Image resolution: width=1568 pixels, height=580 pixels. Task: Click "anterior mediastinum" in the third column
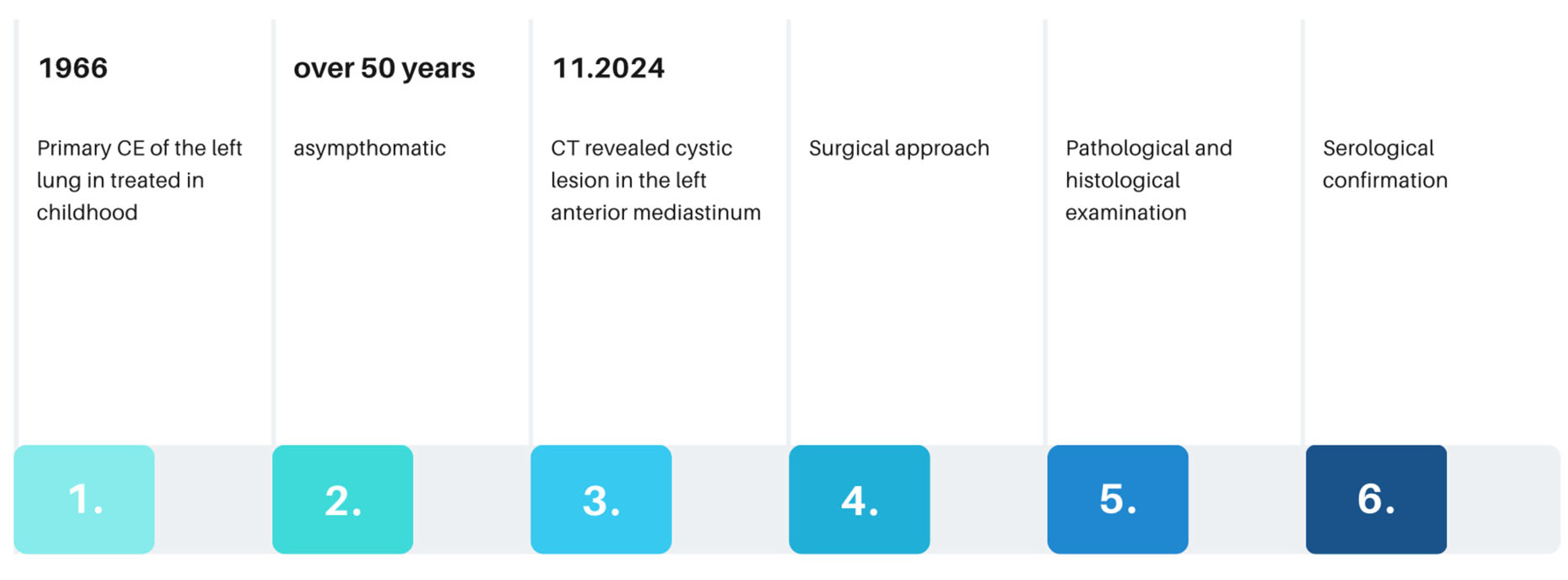point(656,213)
